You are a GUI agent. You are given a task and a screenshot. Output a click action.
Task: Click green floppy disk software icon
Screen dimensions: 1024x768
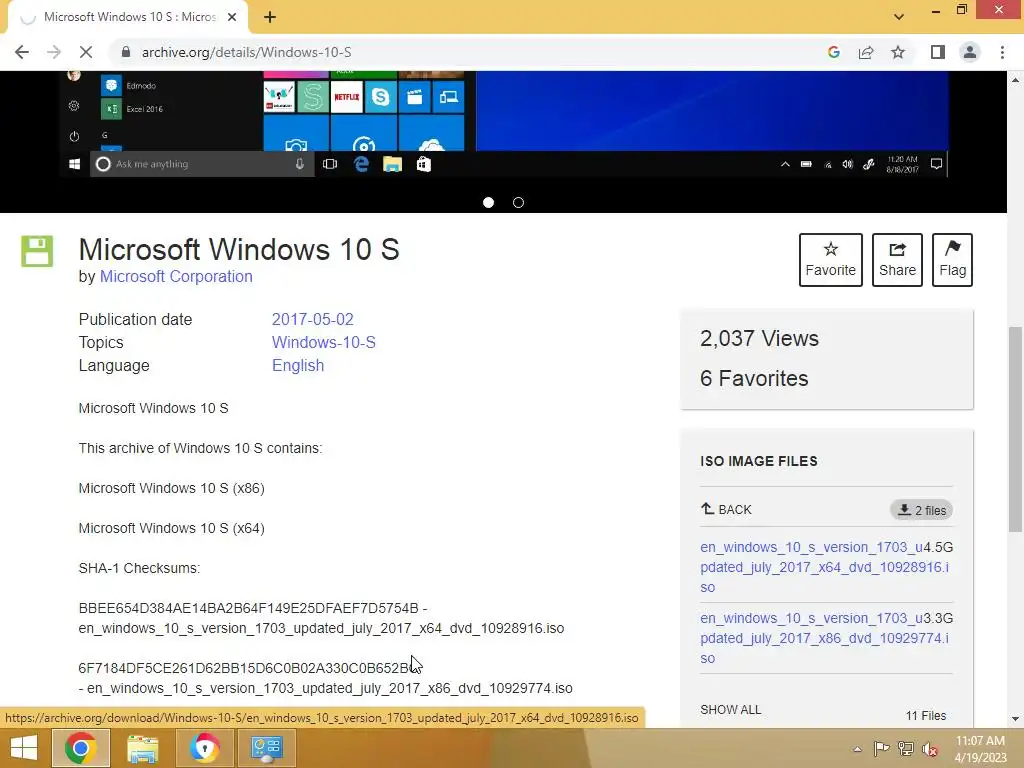[x=37, y=251]
